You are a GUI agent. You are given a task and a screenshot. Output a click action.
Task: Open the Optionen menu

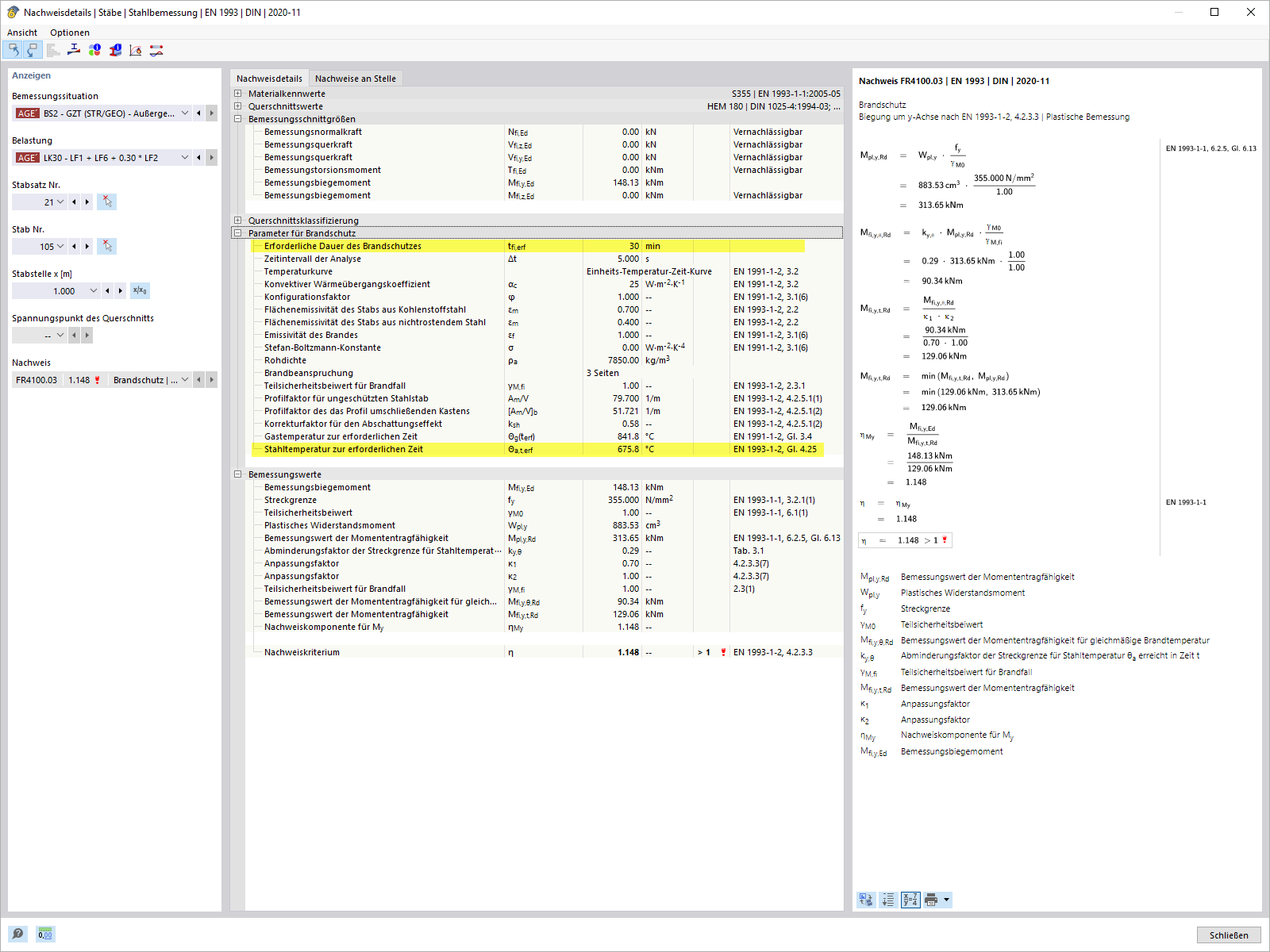(70, 33)
